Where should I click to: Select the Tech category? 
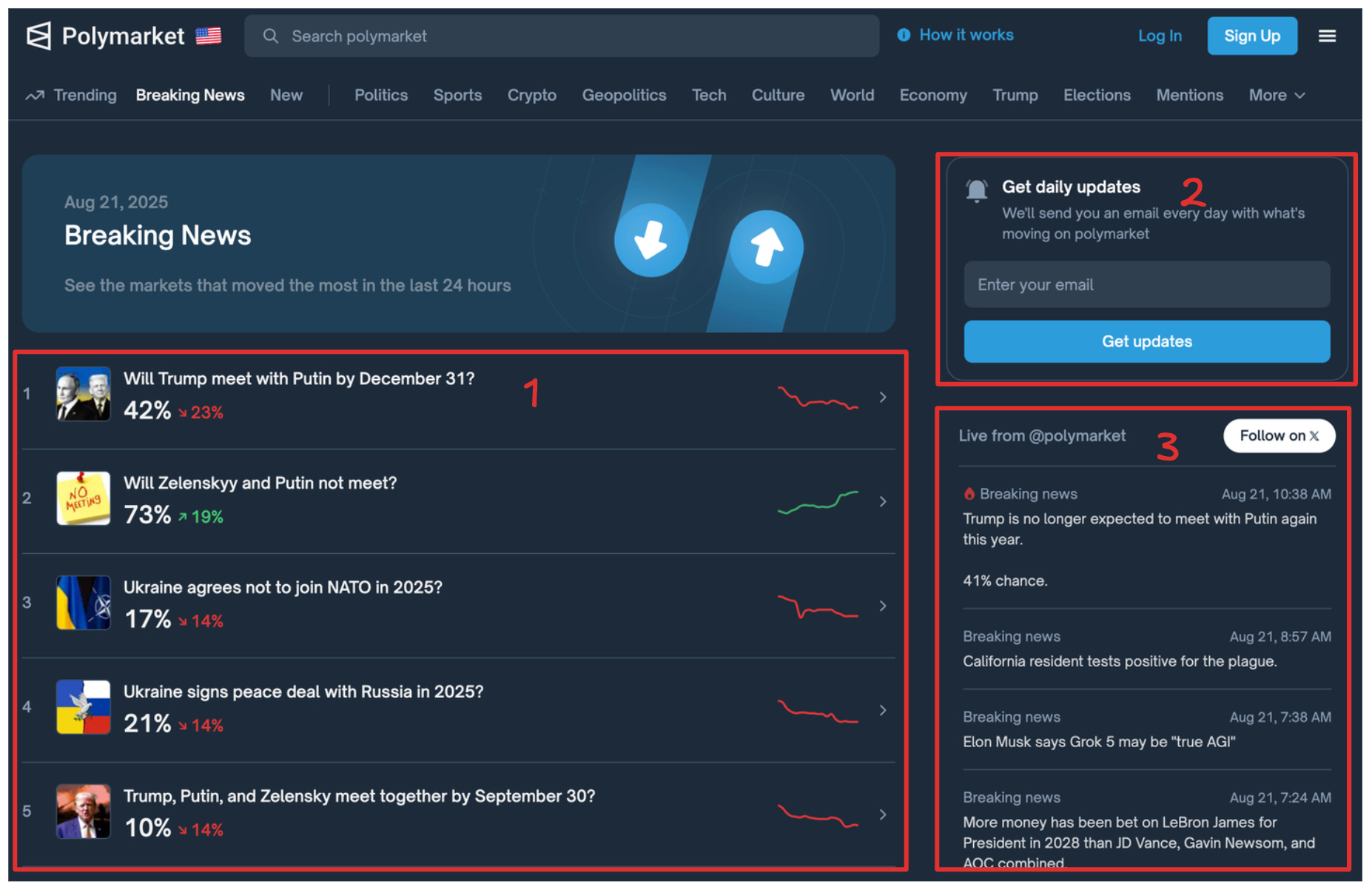(709, 96)
